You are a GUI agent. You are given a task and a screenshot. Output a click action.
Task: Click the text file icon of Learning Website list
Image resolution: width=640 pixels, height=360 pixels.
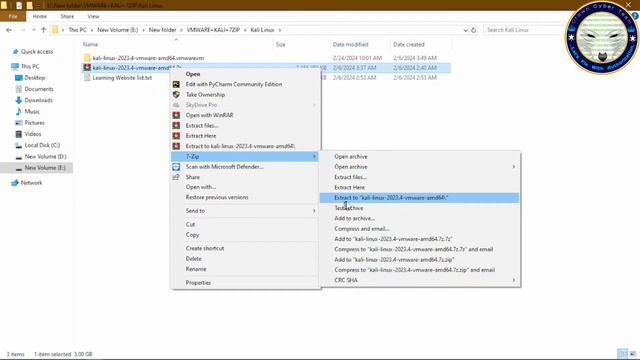coord(87,78)
